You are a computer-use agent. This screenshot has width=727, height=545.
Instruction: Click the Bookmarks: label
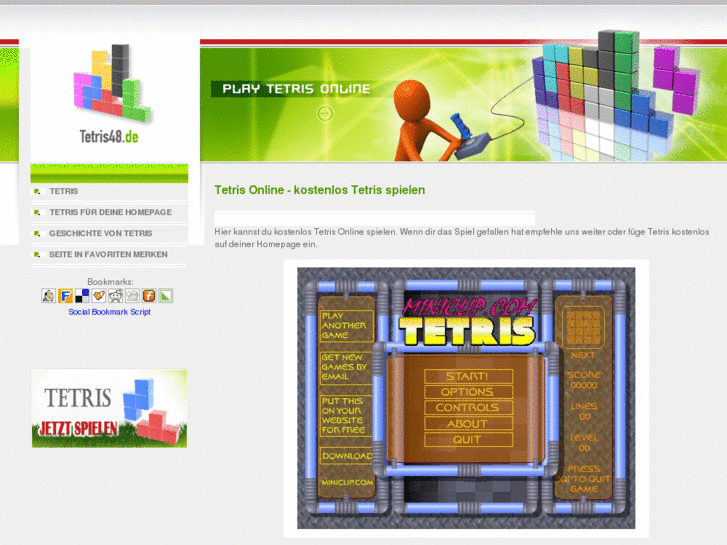110,282
